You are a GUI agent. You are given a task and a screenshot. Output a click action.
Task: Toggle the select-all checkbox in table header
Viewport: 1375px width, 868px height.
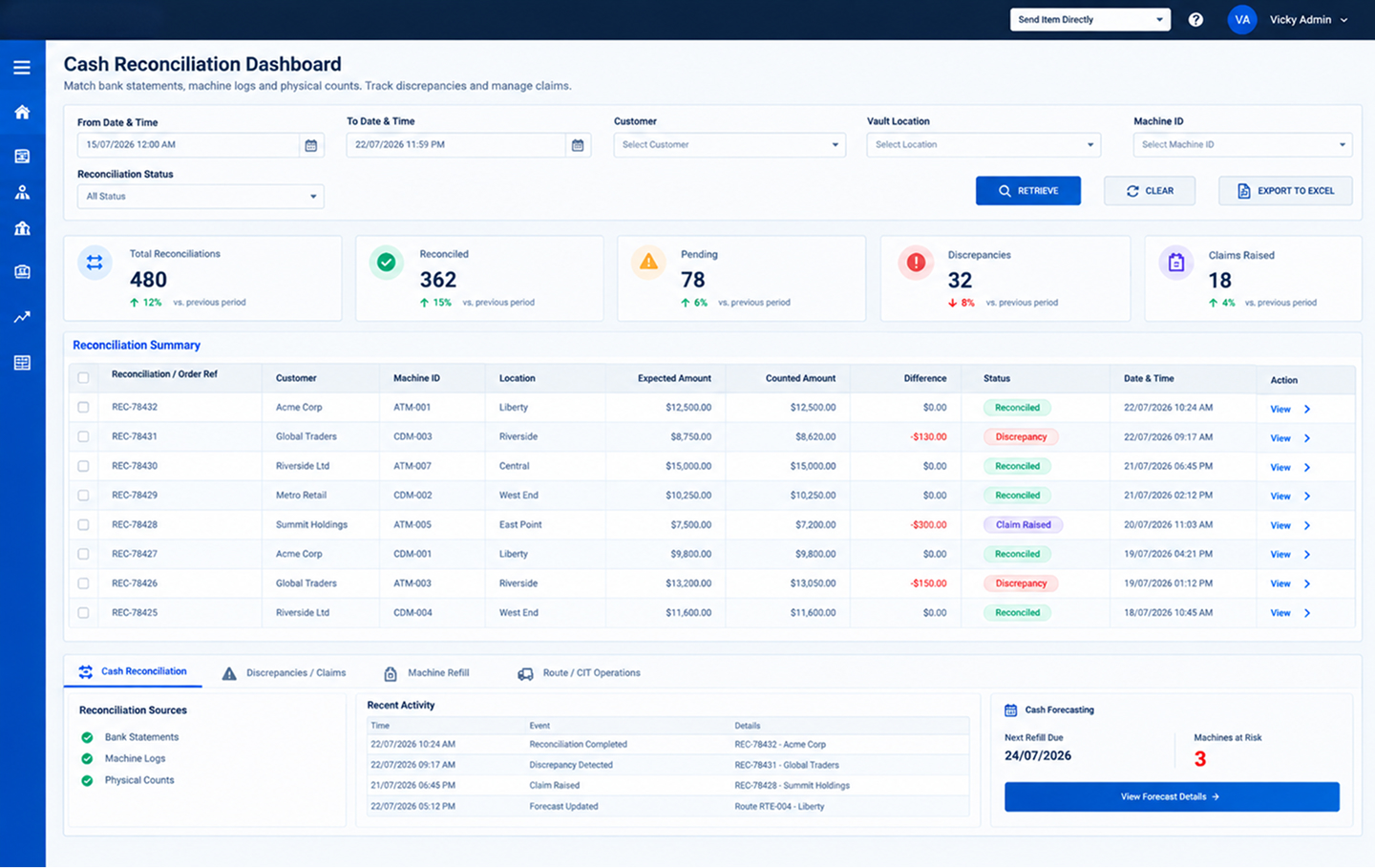coord(83,378)
